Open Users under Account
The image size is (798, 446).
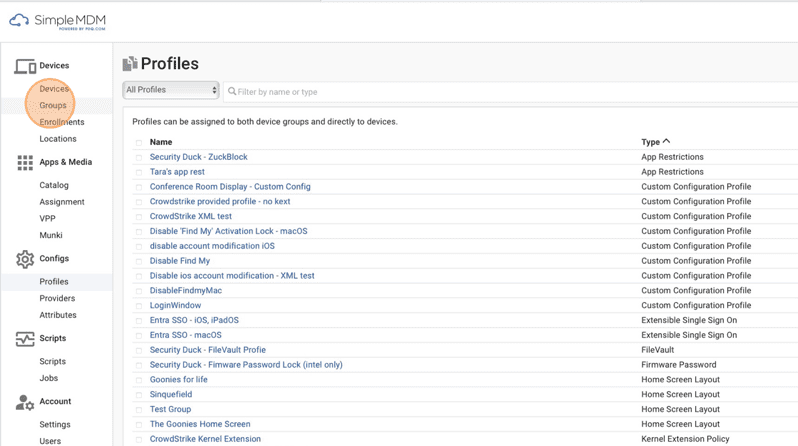[50, 441]
